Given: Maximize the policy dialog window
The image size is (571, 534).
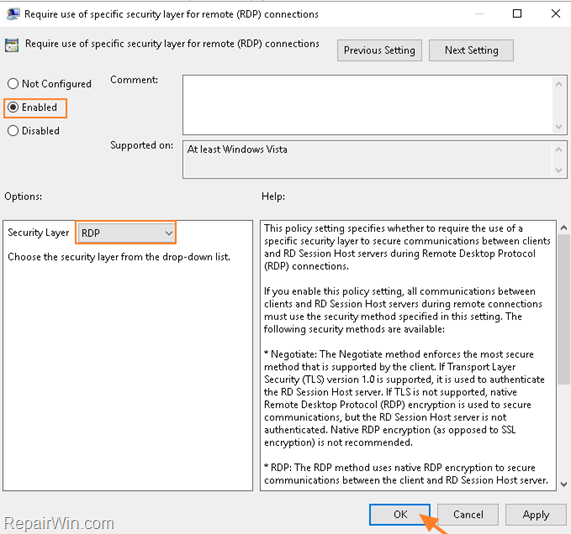Looking at the screenshot, I should [517, 14].
